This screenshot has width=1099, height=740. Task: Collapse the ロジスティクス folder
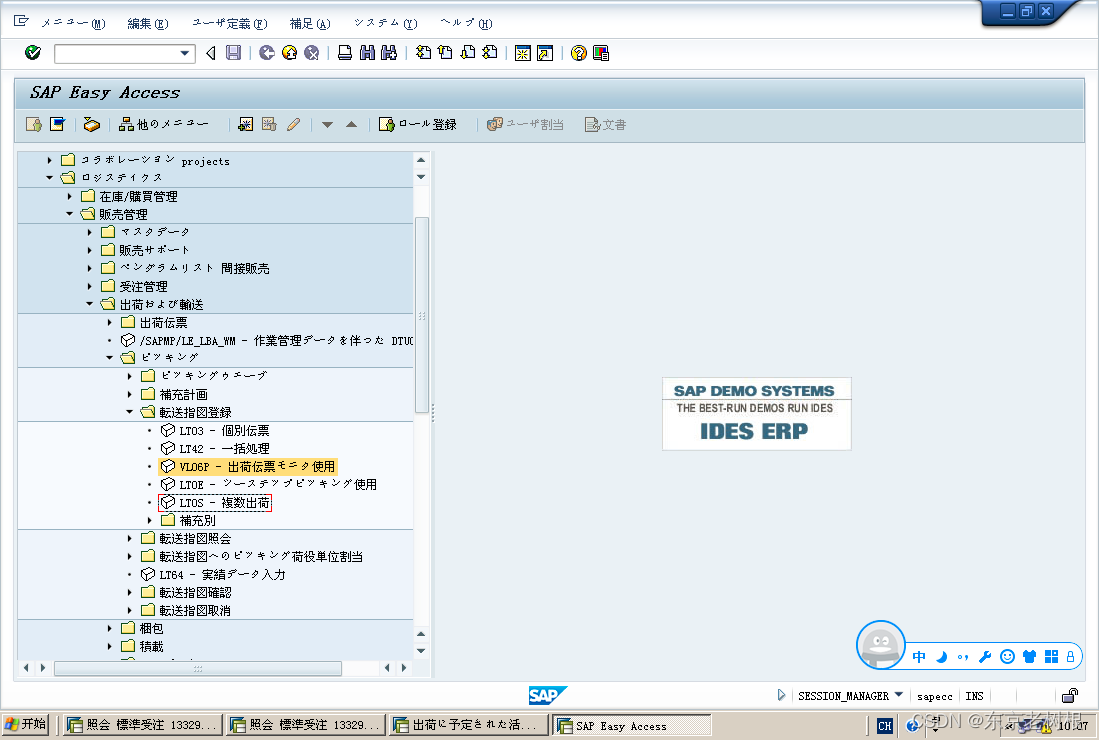click(49, 178)
